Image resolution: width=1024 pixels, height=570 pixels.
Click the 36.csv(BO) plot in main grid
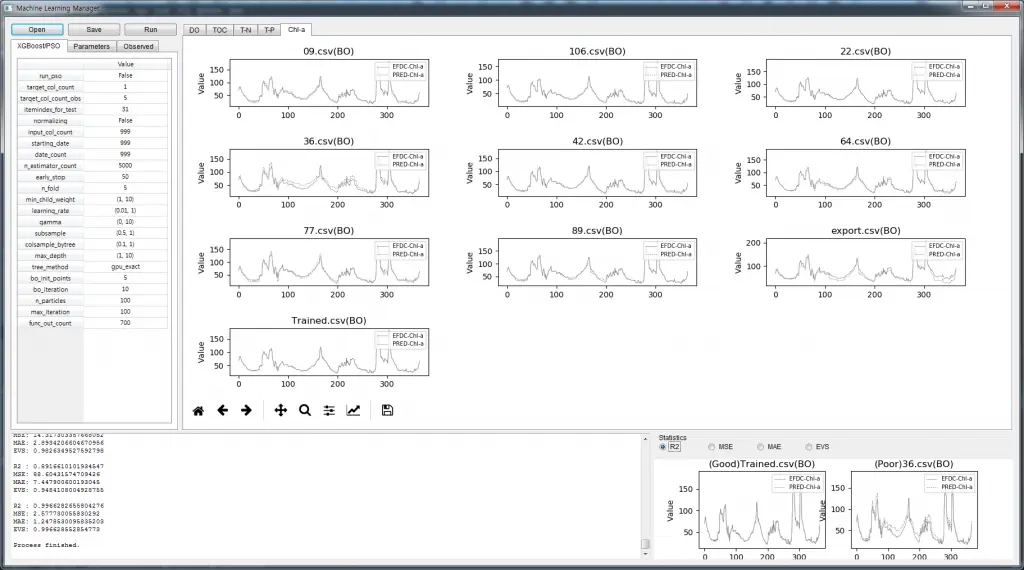tap(329, 172)
